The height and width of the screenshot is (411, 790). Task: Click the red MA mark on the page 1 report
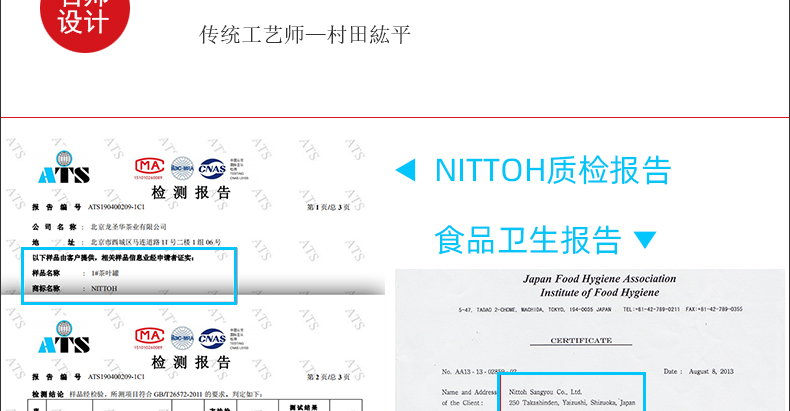[x=149, y=168]
